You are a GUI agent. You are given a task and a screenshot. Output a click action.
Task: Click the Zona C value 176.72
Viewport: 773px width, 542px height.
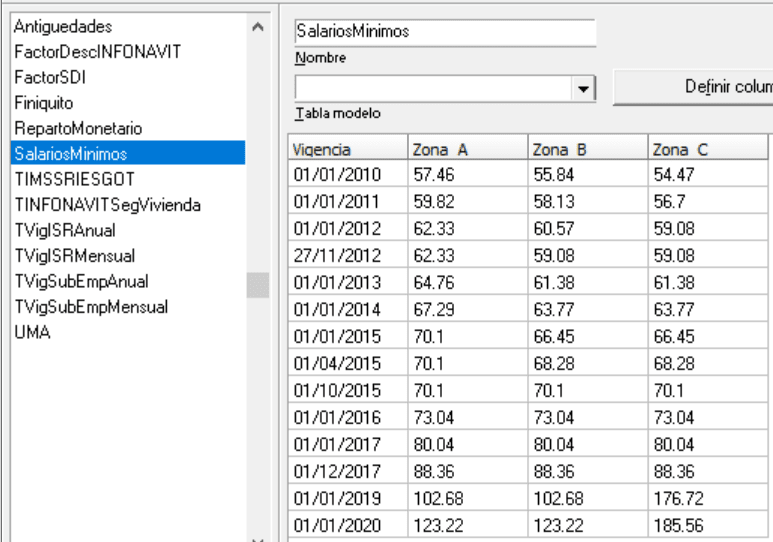click(706, 499)
